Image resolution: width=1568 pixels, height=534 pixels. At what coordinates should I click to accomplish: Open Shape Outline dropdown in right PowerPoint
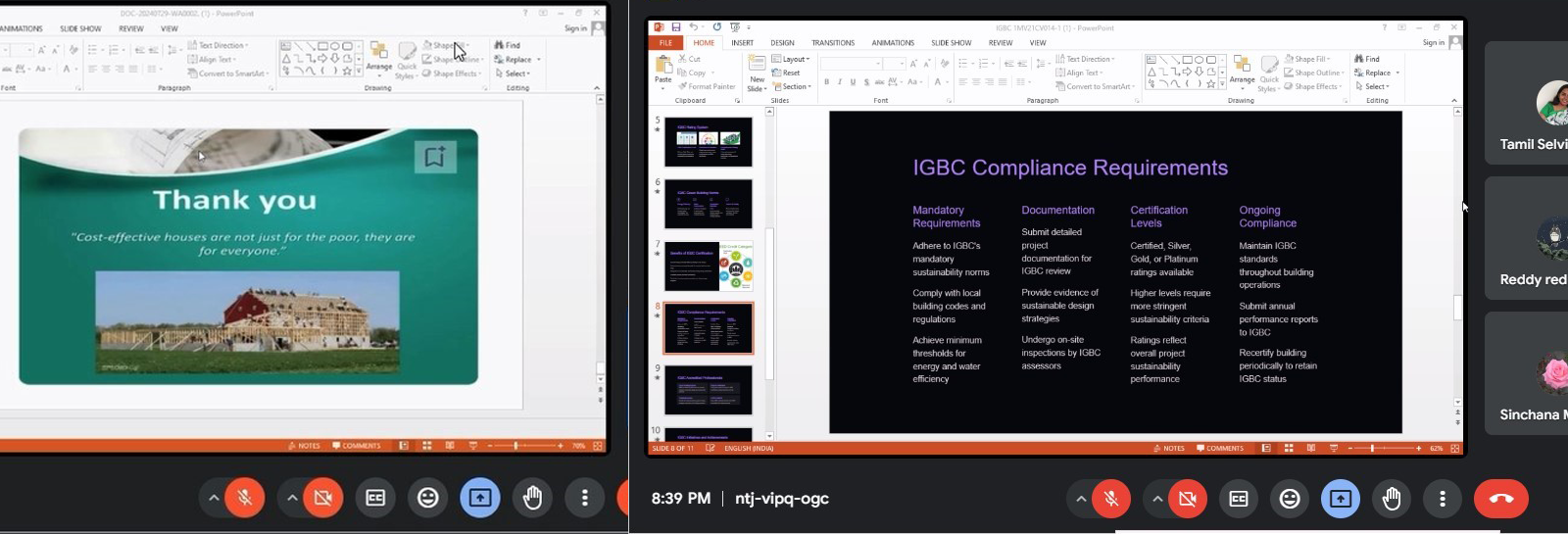pyautogui.click(x=1314, y=73)
